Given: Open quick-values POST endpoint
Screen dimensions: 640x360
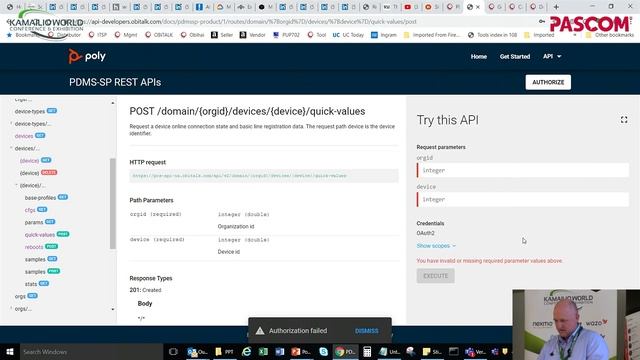Looking at the screenshot, I should 47,235.
